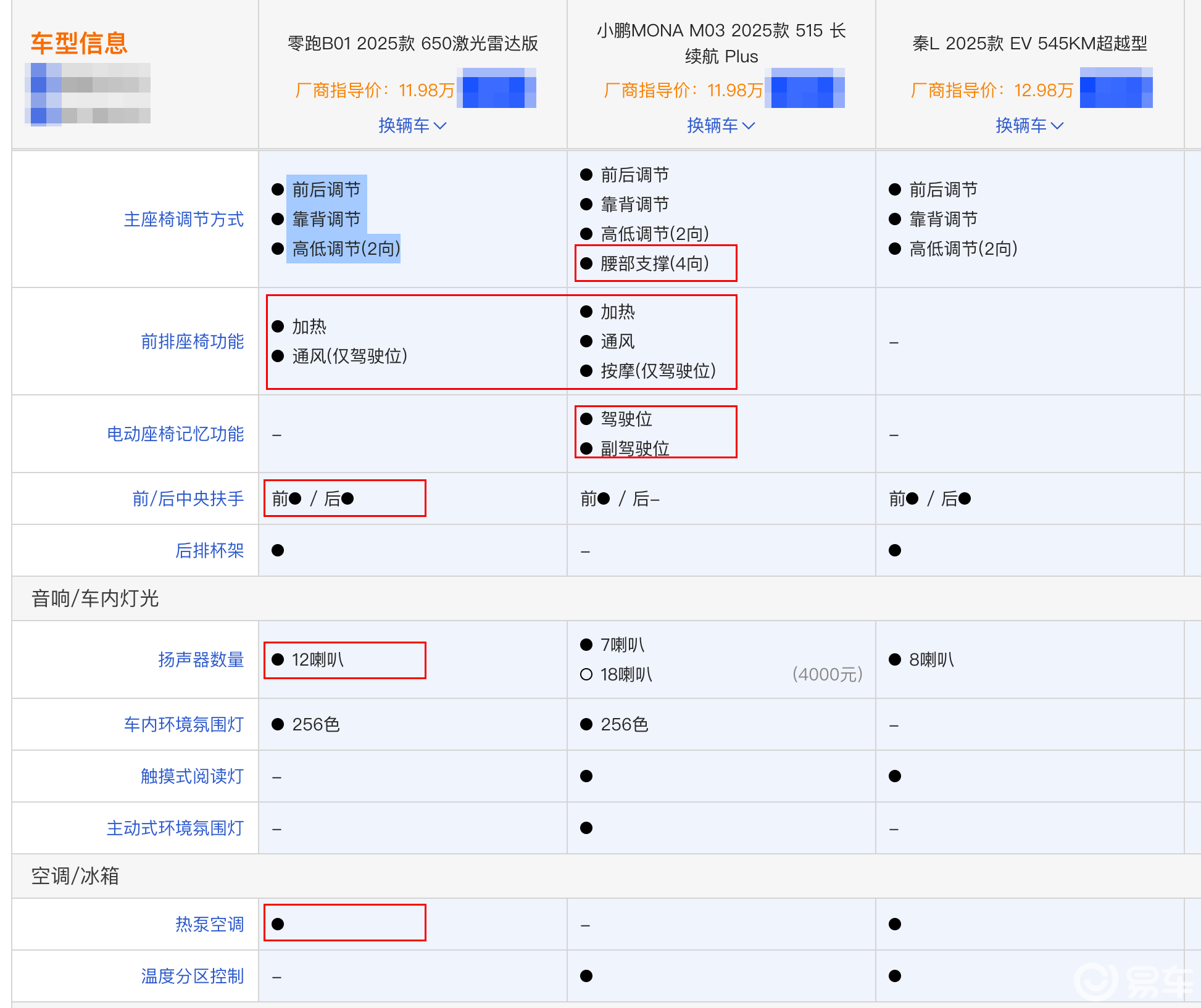The image size is (1201, 1008).
Task: Click the 音响/车内灯光 section header
Action: (x=95, y=598)
